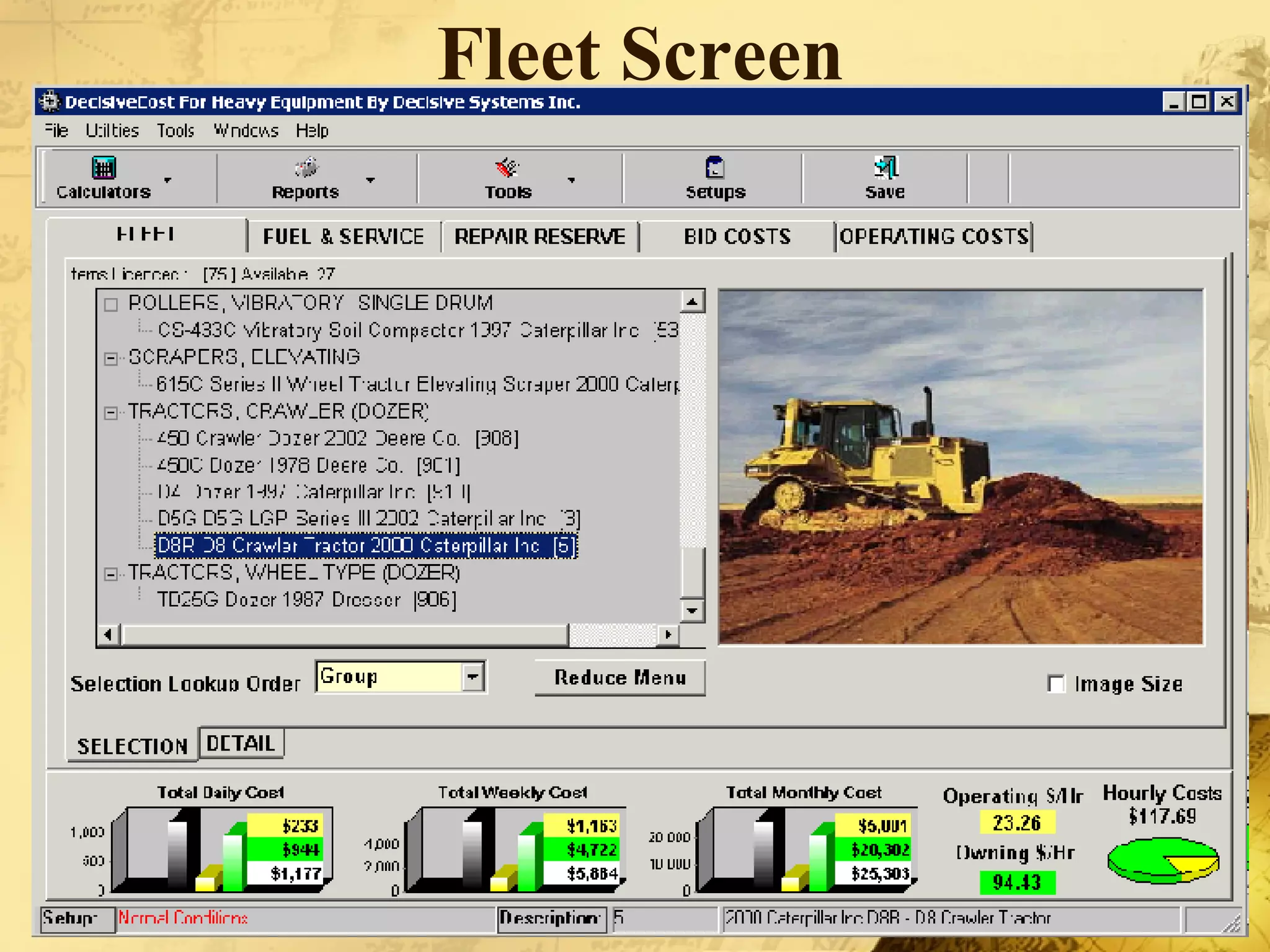Switch to the DETAIL tab

[241, 744]
